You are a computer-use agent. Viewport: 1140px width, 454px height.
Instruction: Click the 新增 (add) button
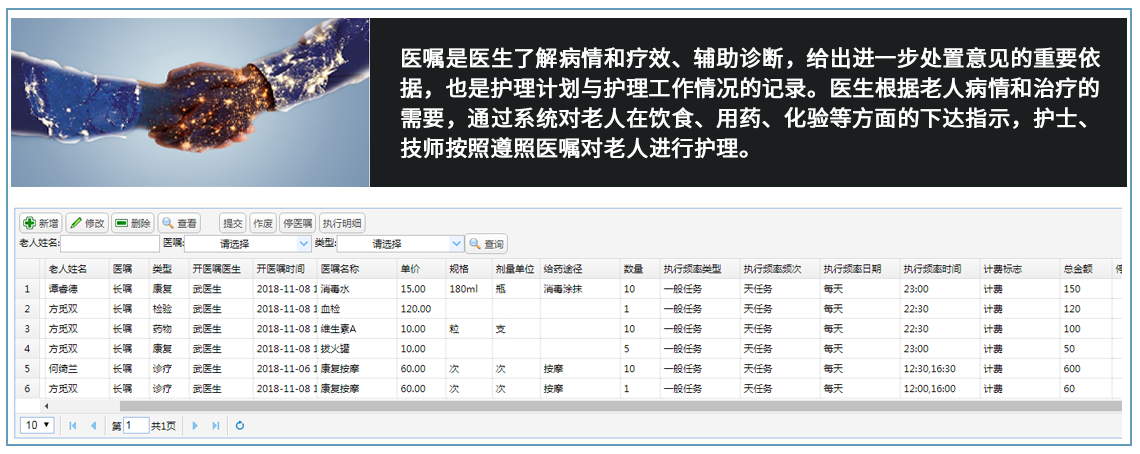41,223
